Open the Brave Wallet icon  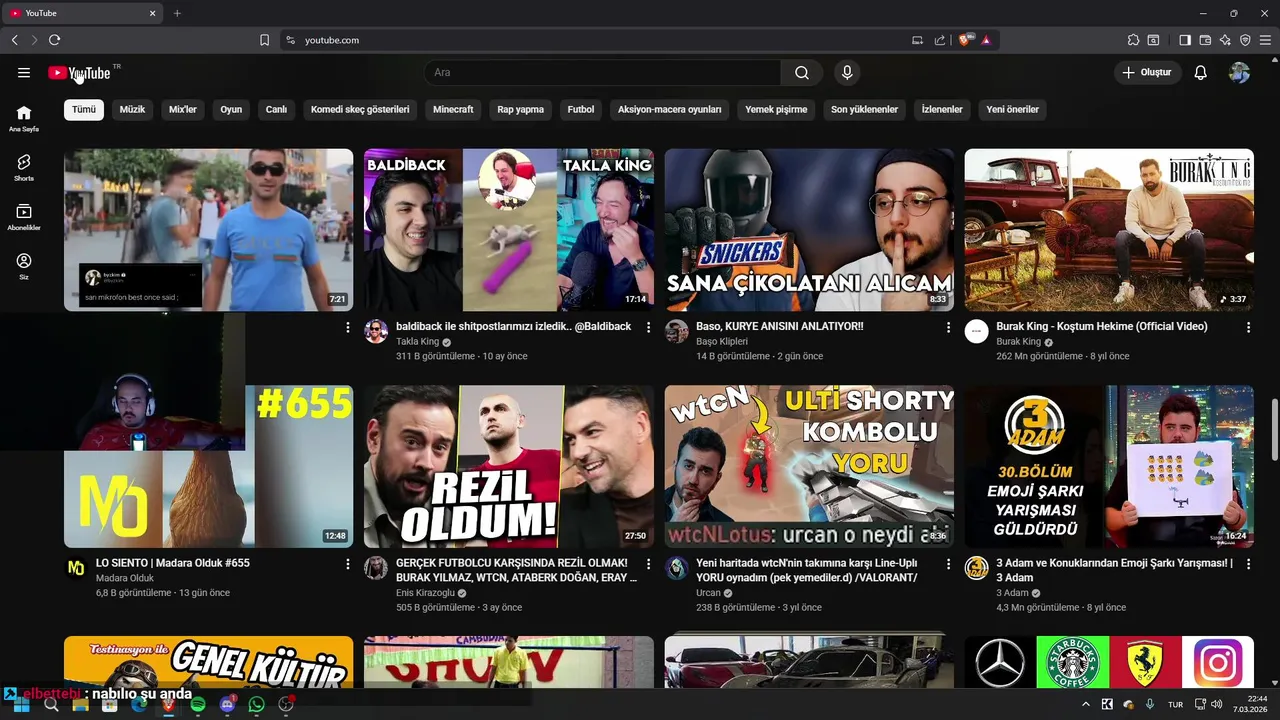(x=1205, y=40)
